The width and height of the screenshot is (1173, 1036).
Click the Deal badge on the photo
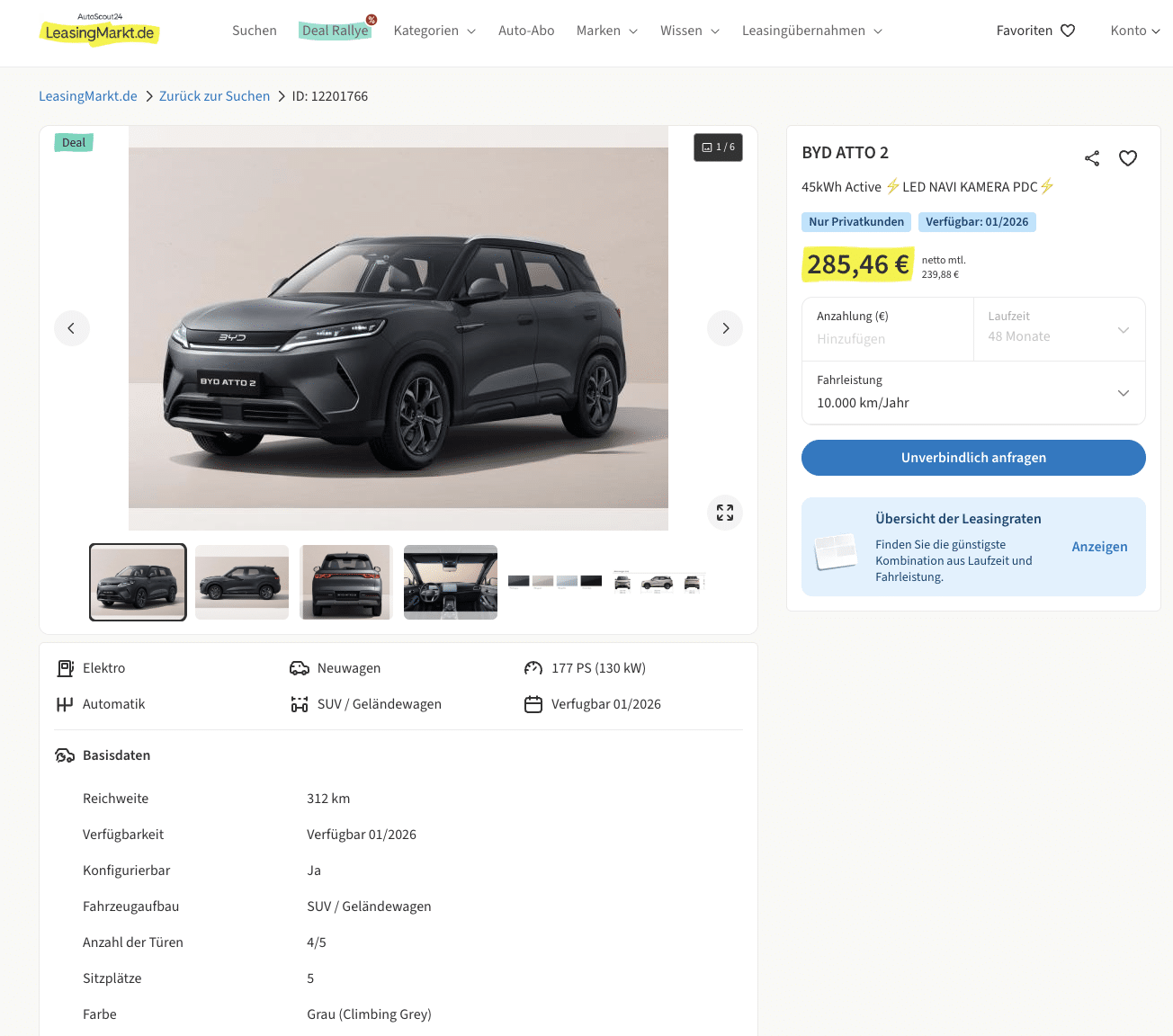click(74, 142)
